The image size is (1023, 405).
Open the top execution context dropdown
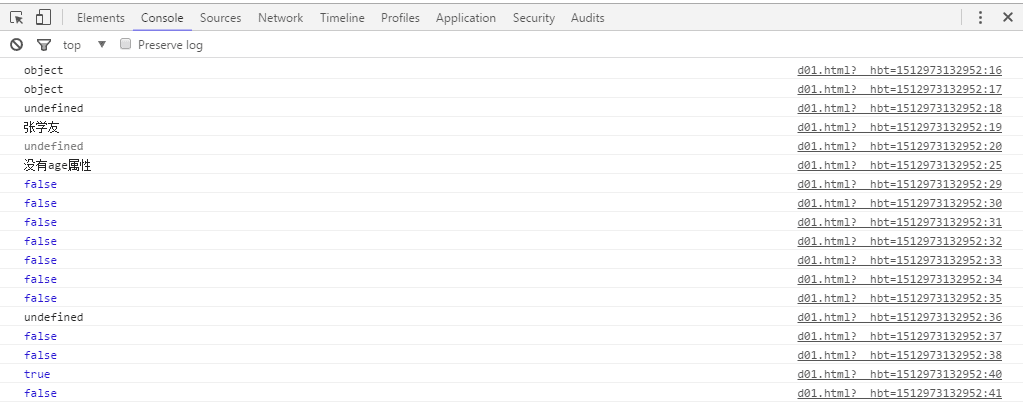pyautogui.click(x=85, y=45)
